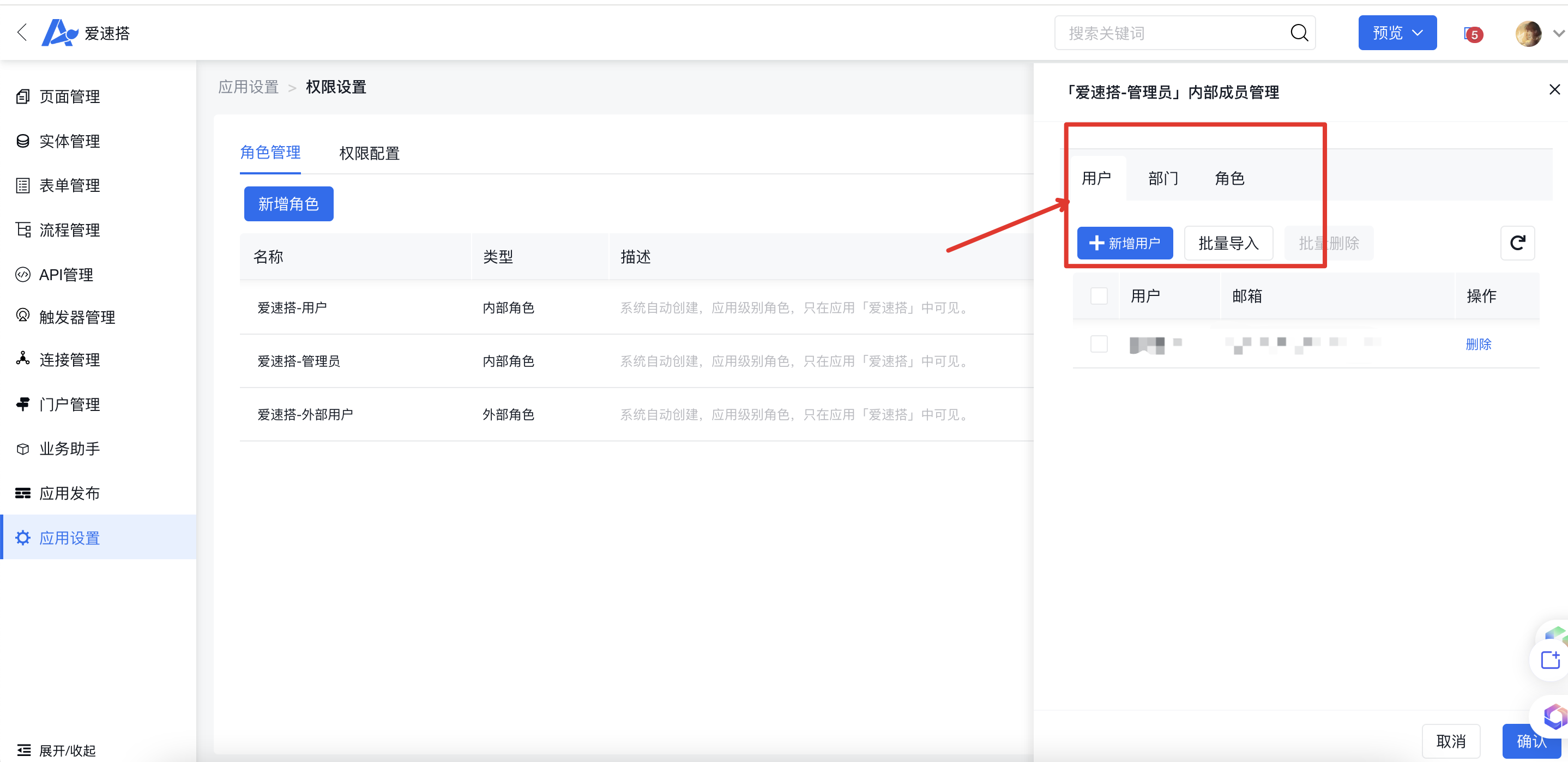The width and height of the screenshot is (1568, 762).
Task: Click the 连接管理 nodes icon
Action: (22, 359)
